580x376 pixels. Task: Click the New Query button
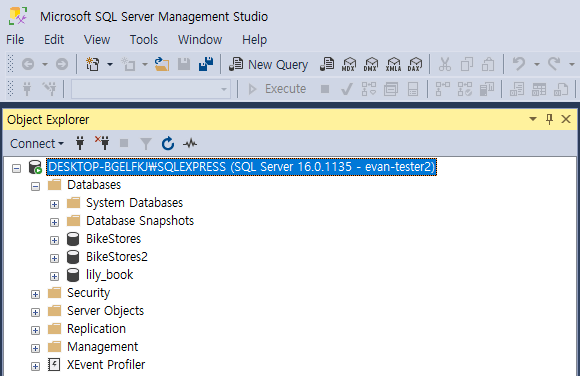(269, 64)
